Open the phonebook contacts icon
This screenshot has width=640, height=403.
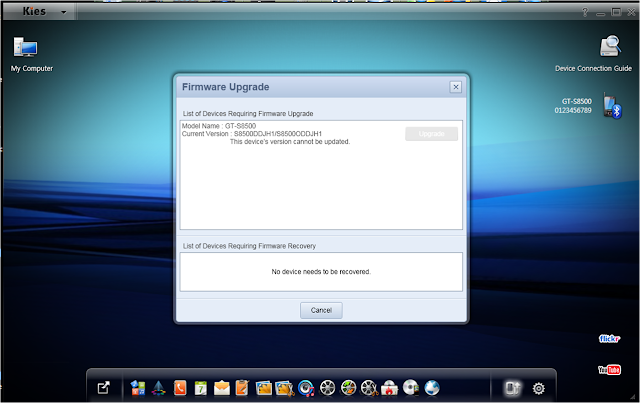tap(180, 388)
